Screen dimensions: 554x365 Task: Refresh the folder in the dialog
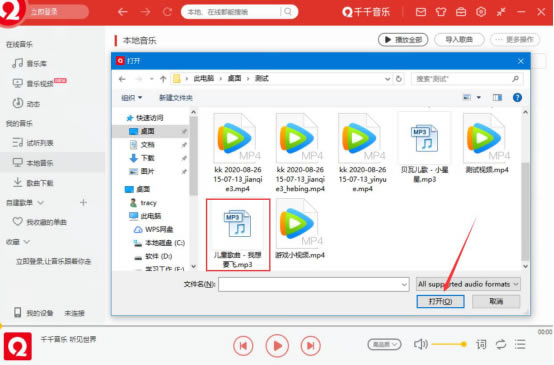coord(399,79)
